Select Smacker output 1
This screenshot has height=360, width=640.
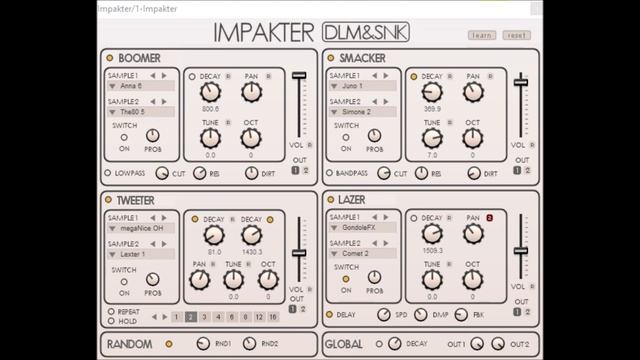tap(517, 171)
